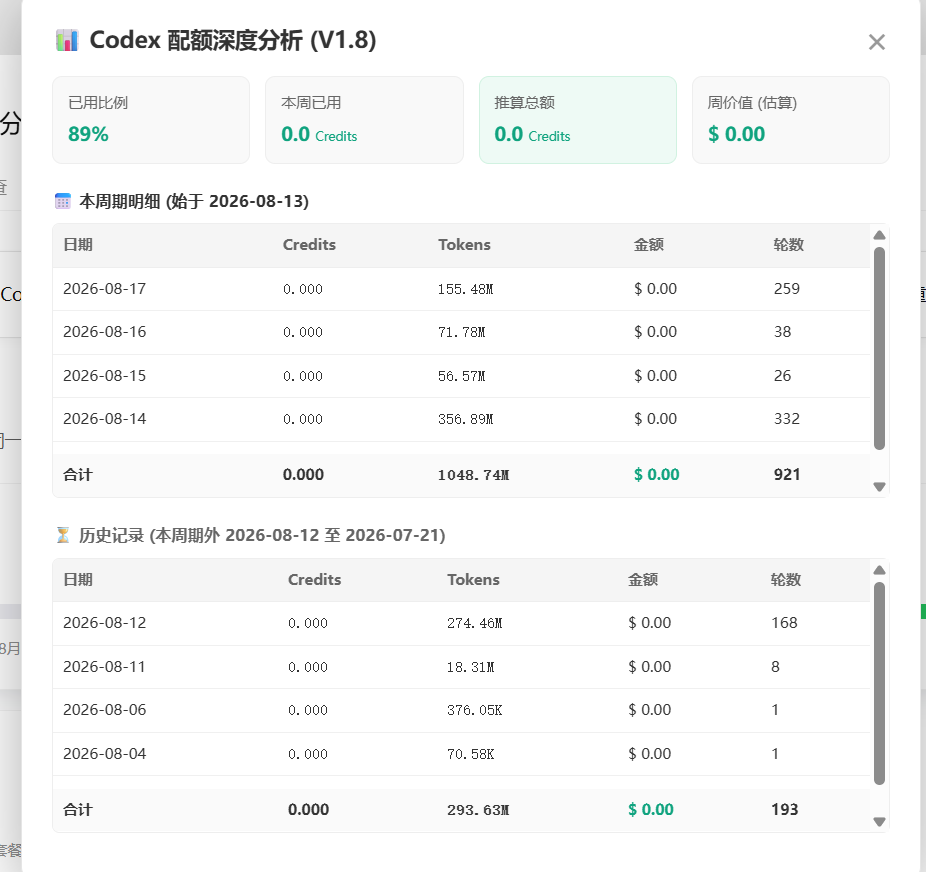
Task: Click the scrollbar thumb of the current-period table
Action: point(879,348)
